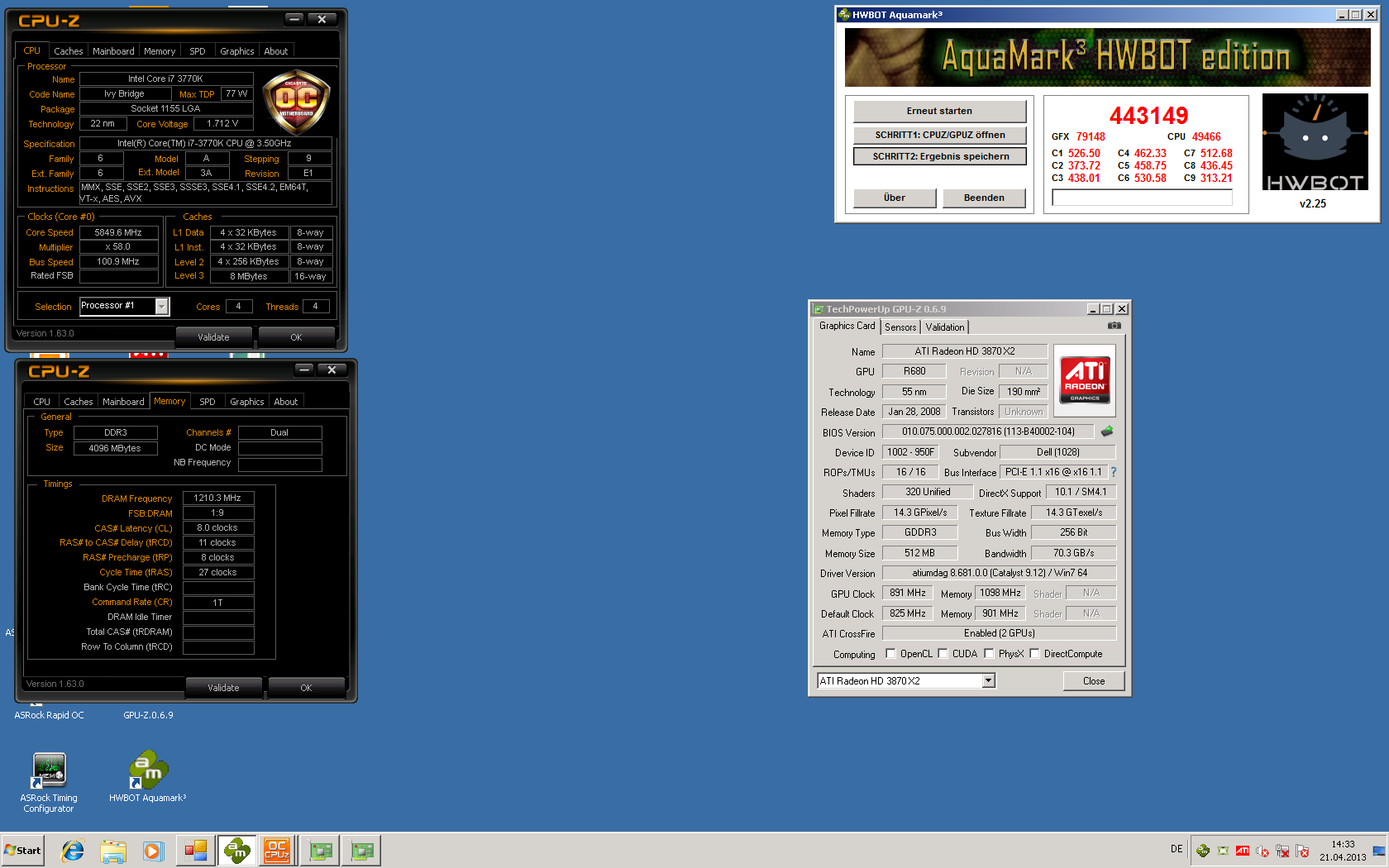Toggle the OpenCL checkbox in GPU-Z
This screenshot has height=868, width=1389.
point(890,653)
